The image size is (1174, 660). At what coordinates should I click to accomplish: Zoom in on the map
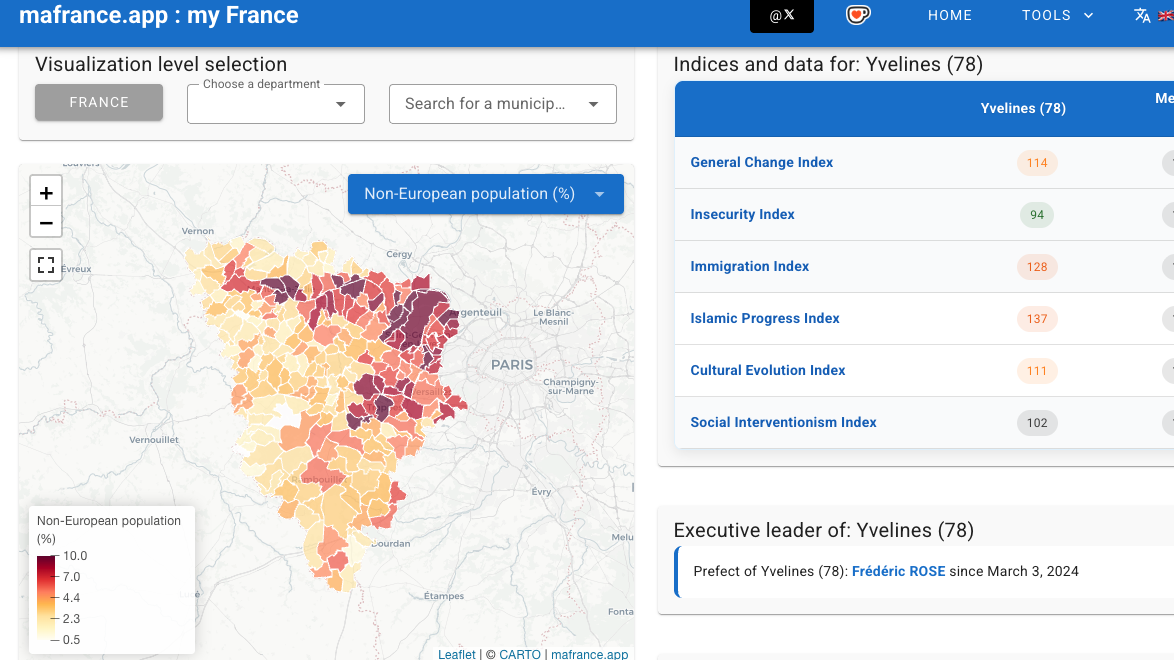coord(46,193)
